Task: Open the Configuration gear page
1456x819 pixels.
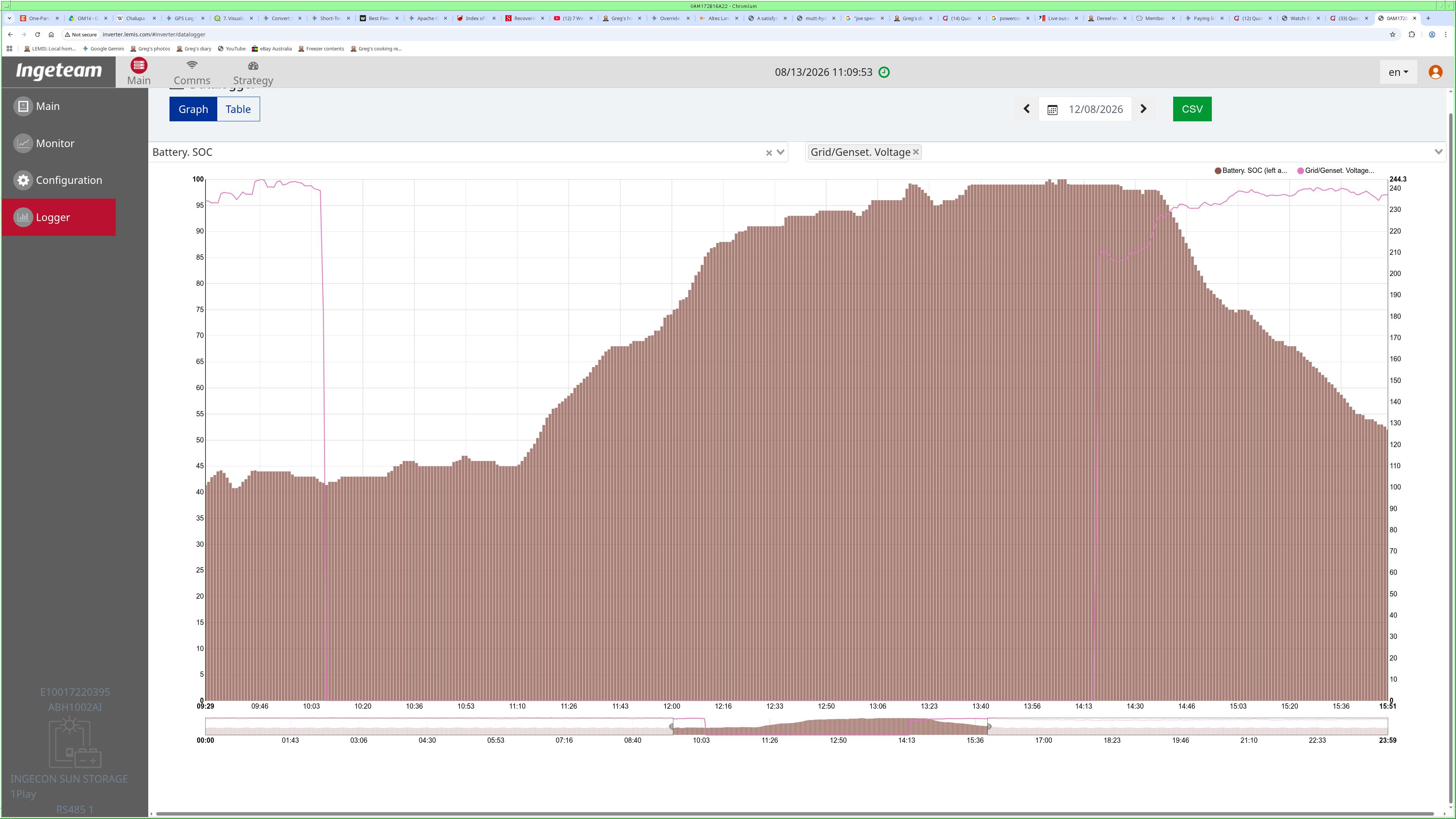Action: (59, 180)
